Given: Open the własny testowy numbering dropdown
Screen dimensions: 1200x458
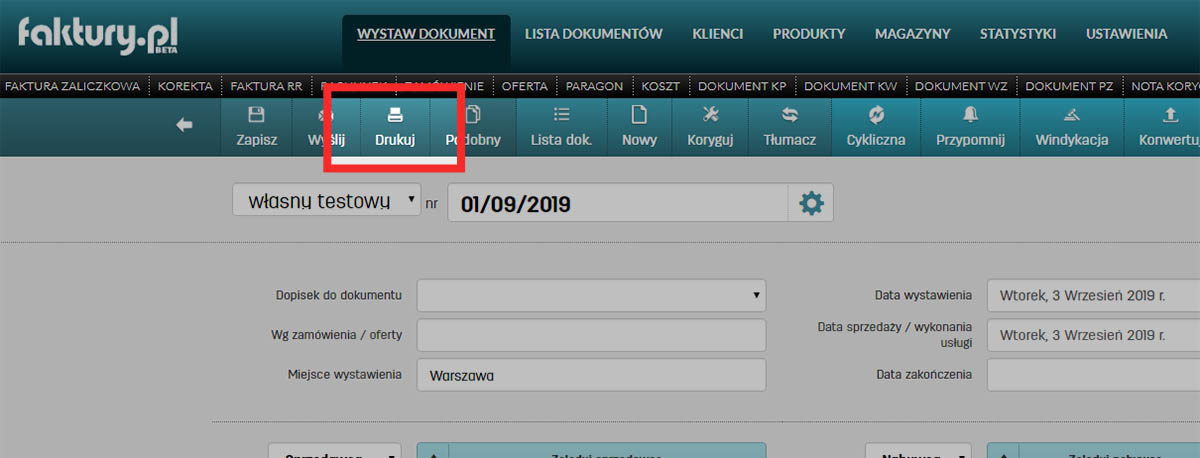Looking at the screenshot, I should tap(327, 199).
